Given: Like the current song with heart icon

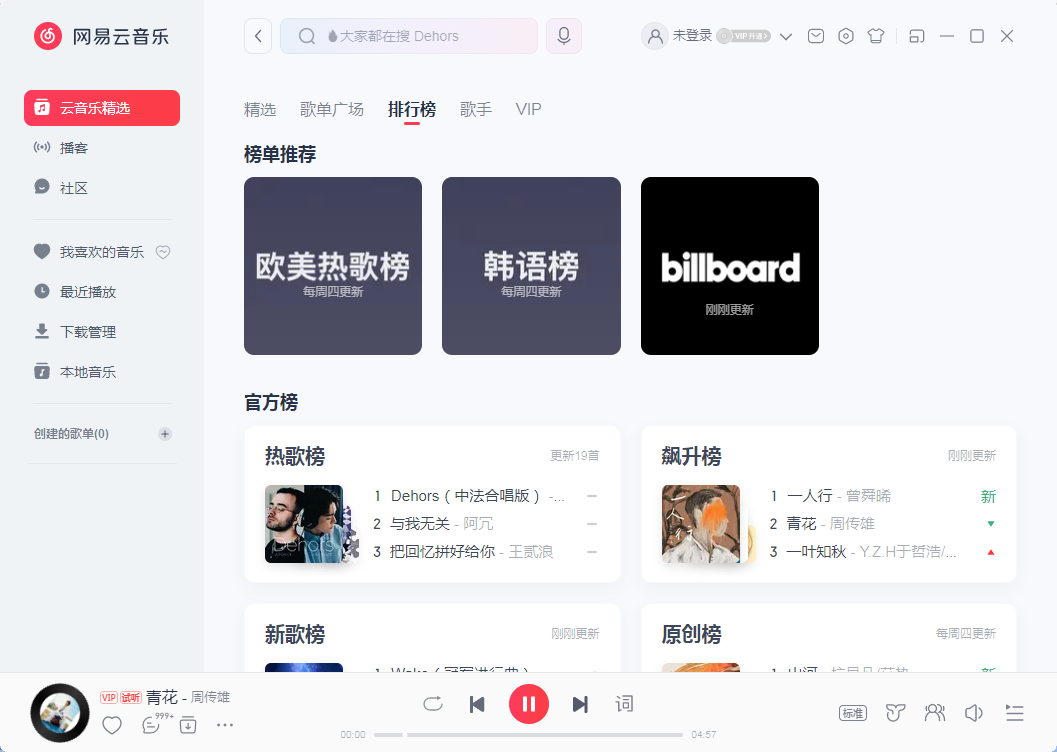Looking at the screenshot, I should click(112, 725).
